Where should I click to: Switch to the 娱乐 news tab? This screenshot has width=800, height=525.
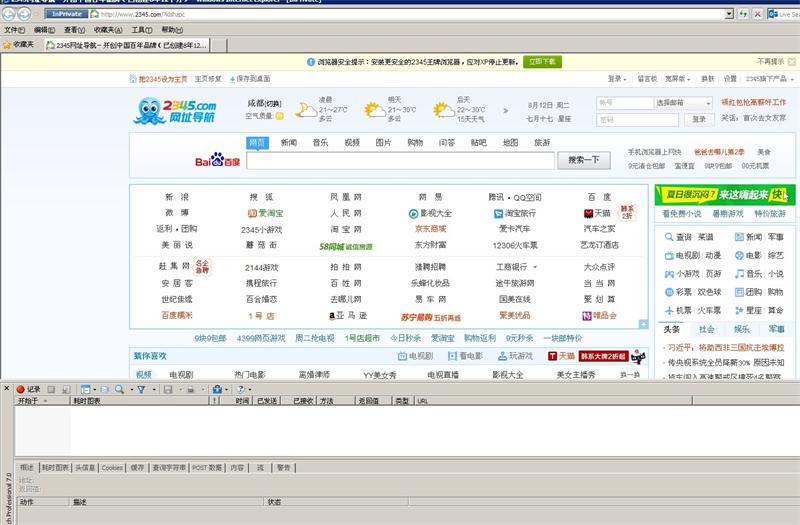point(741,329)
